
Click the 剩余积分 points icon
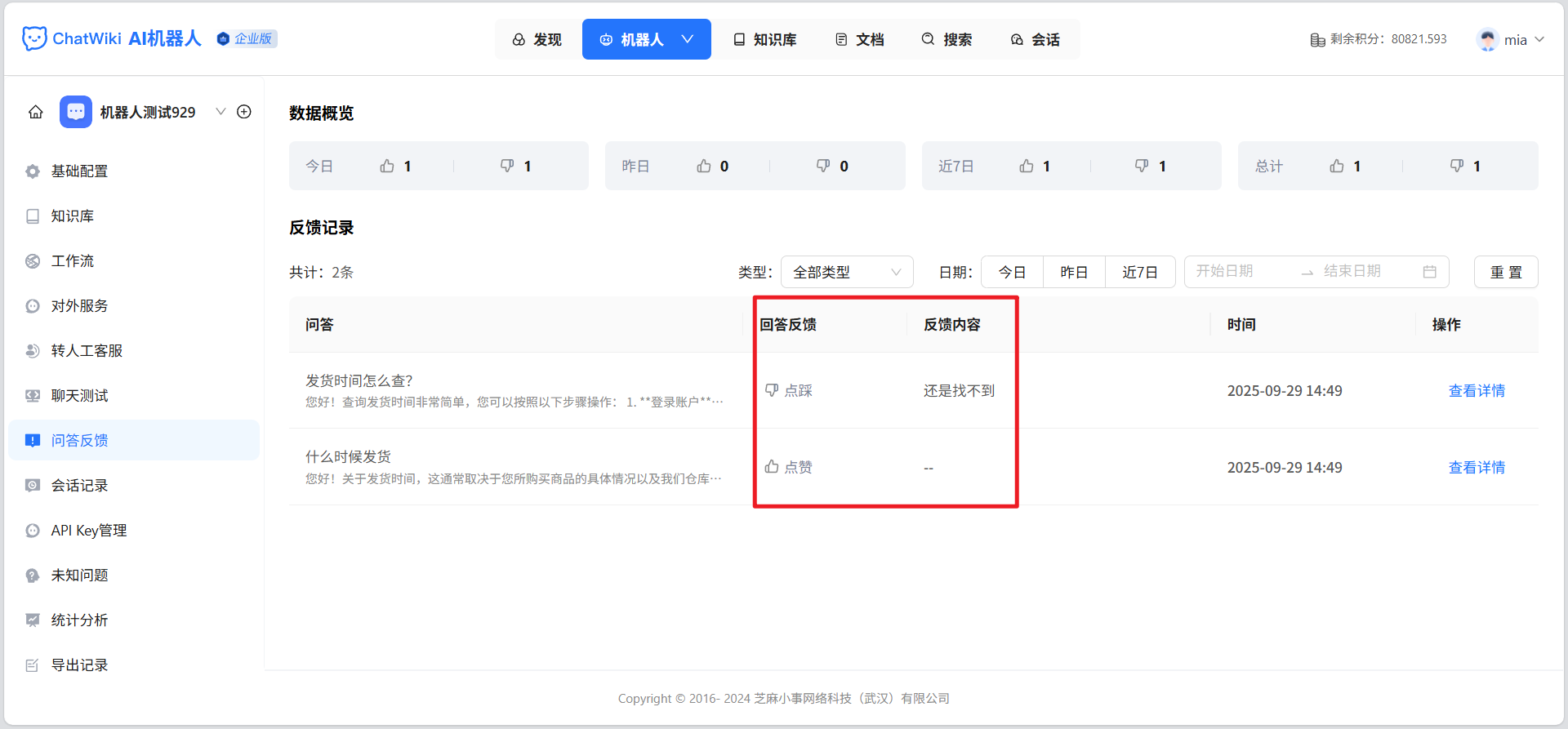coord(1317,39)
